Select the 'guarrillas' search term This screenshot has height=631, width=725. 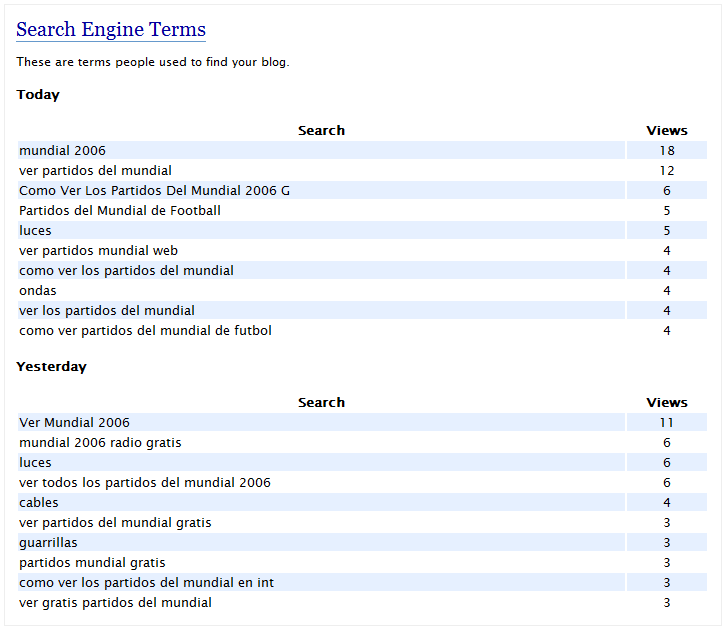point(48,543)
